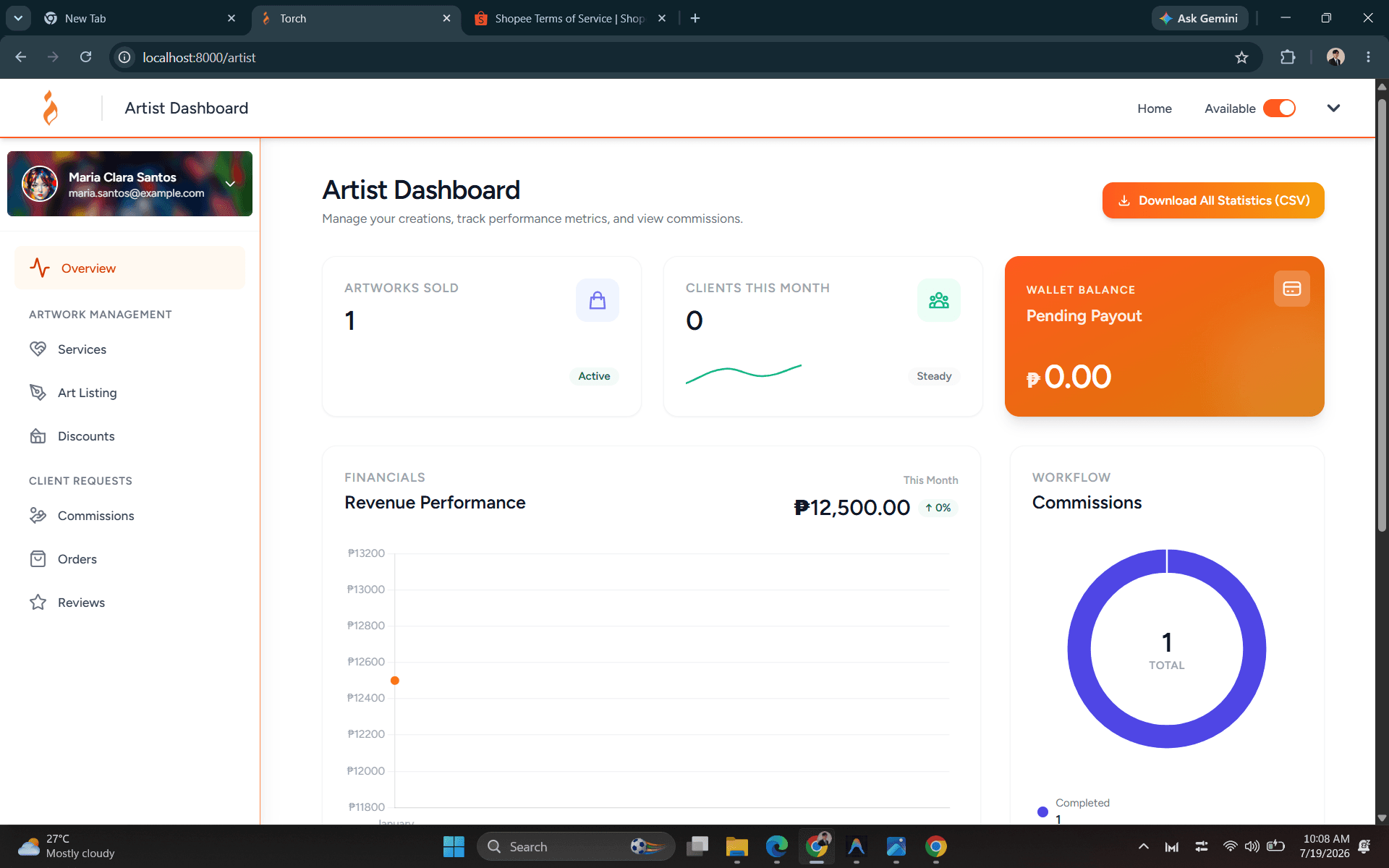
Task: Reload the artist page
Action: click(x=85, y=57)
